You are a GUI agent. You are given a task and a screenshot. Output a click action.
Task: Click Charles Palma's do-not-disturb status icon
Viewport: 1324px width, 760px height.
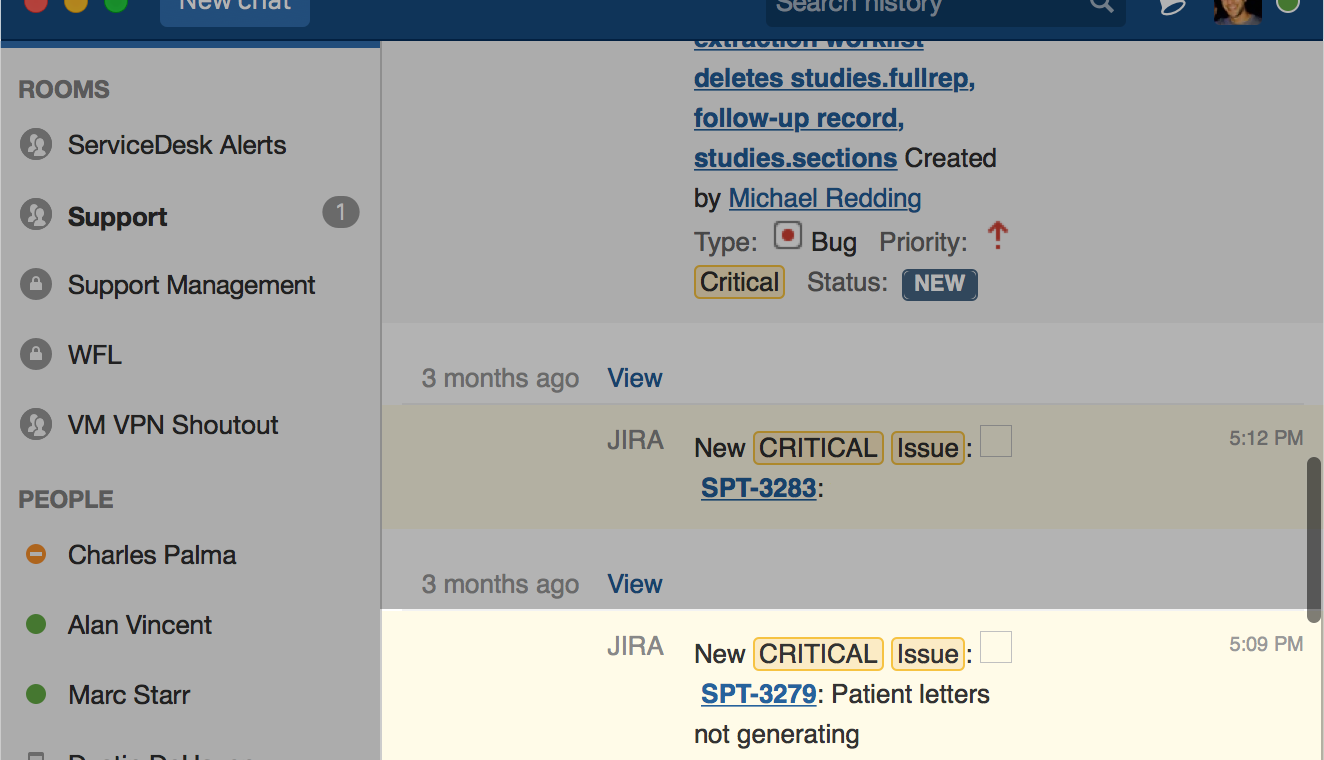(36, 555)
